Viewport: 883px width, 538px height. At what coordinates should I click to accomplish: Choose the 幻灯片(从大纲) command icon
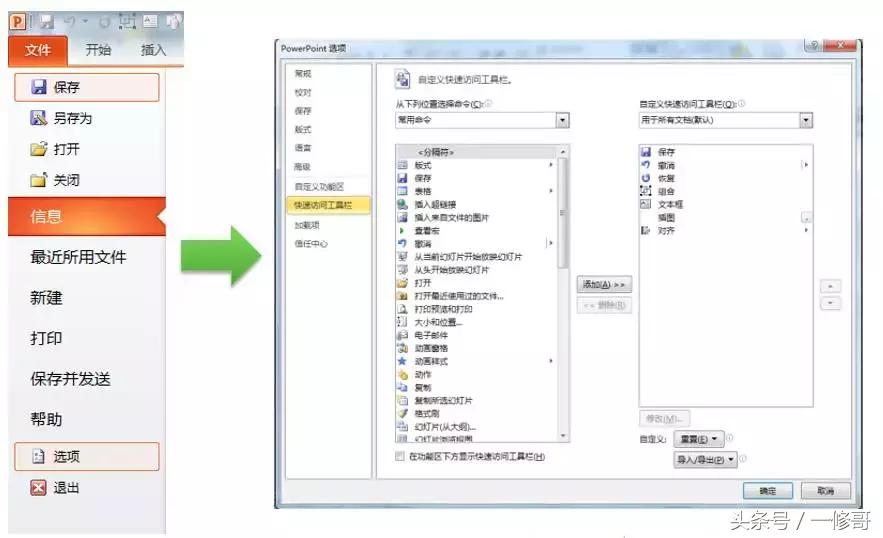tap(402, 426)
